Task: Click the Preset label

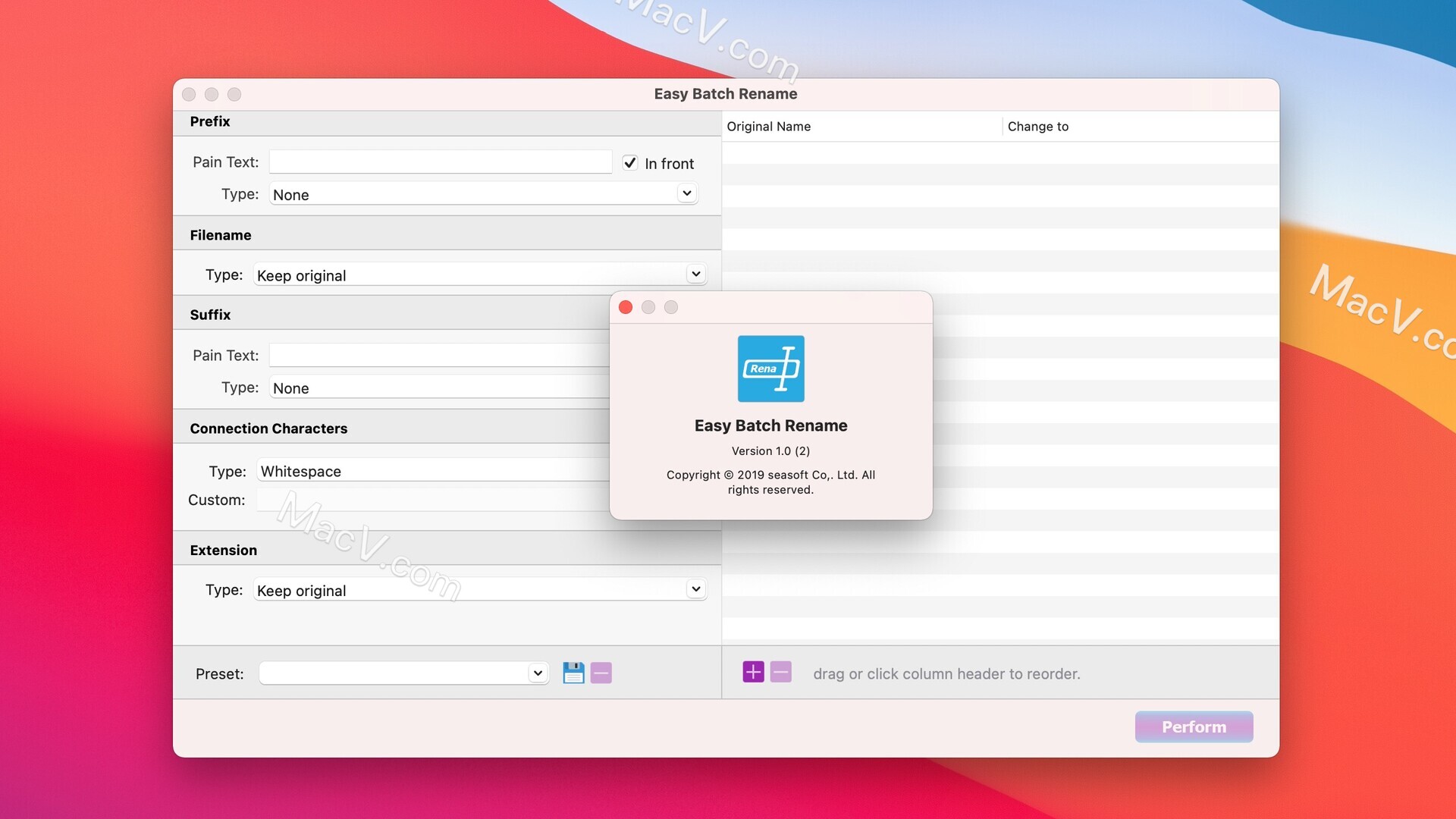Action: click(219, 673)
